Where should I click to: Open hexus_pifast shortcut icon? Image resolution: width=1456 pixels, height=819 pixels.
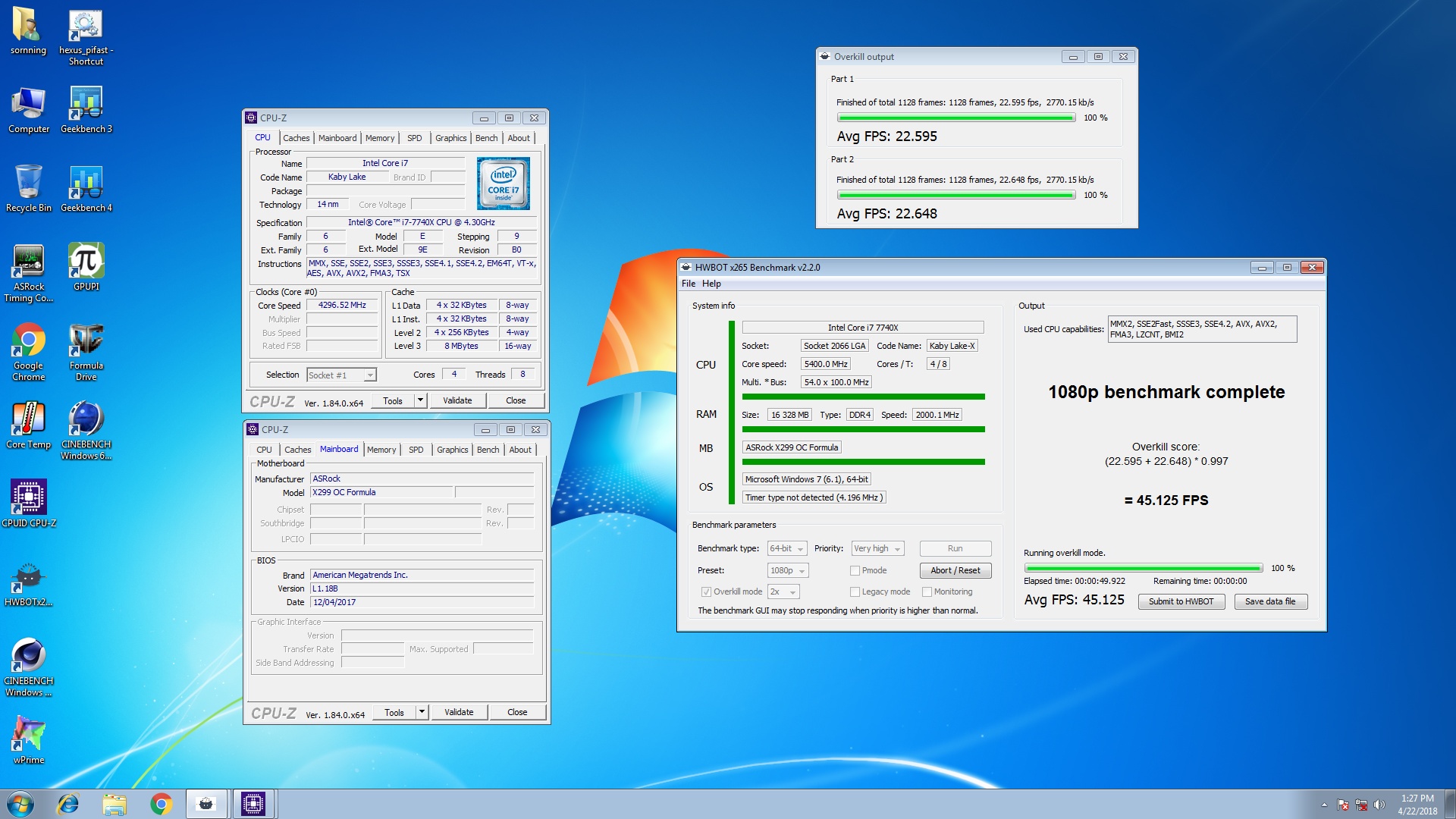(x=86, y=36)
